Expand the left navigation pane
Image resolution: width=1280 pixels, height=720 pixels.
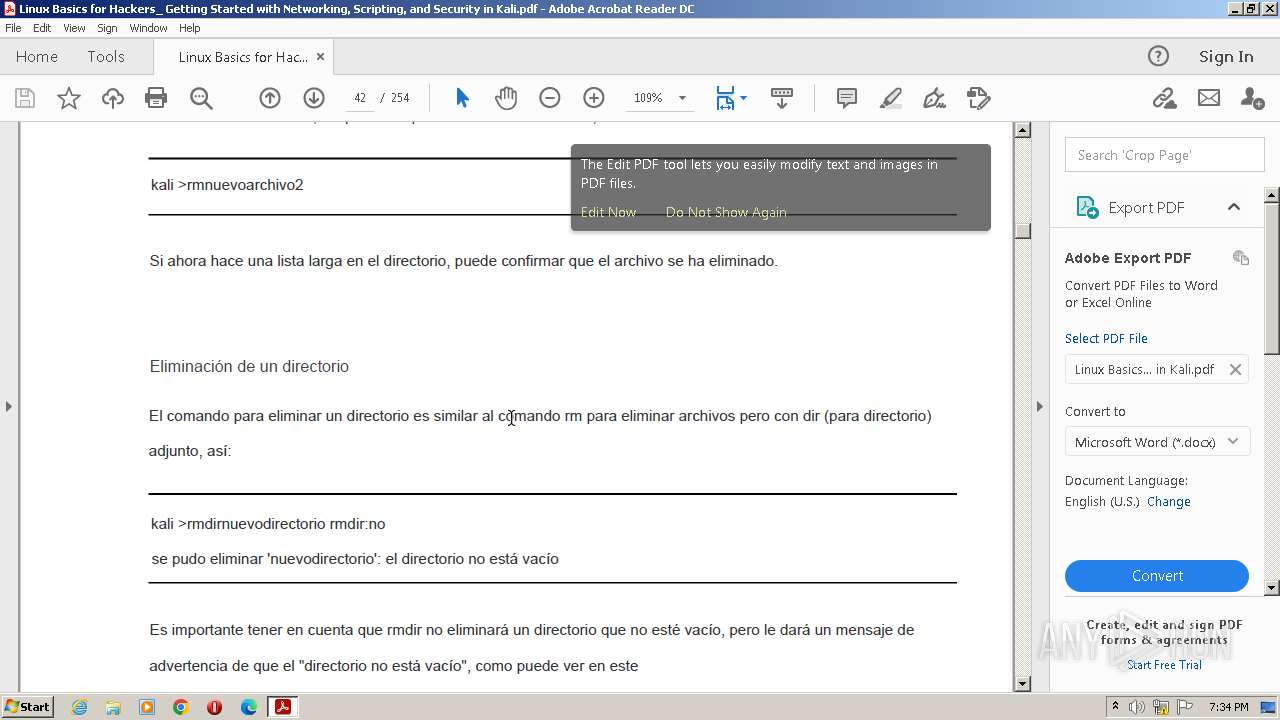9,406
